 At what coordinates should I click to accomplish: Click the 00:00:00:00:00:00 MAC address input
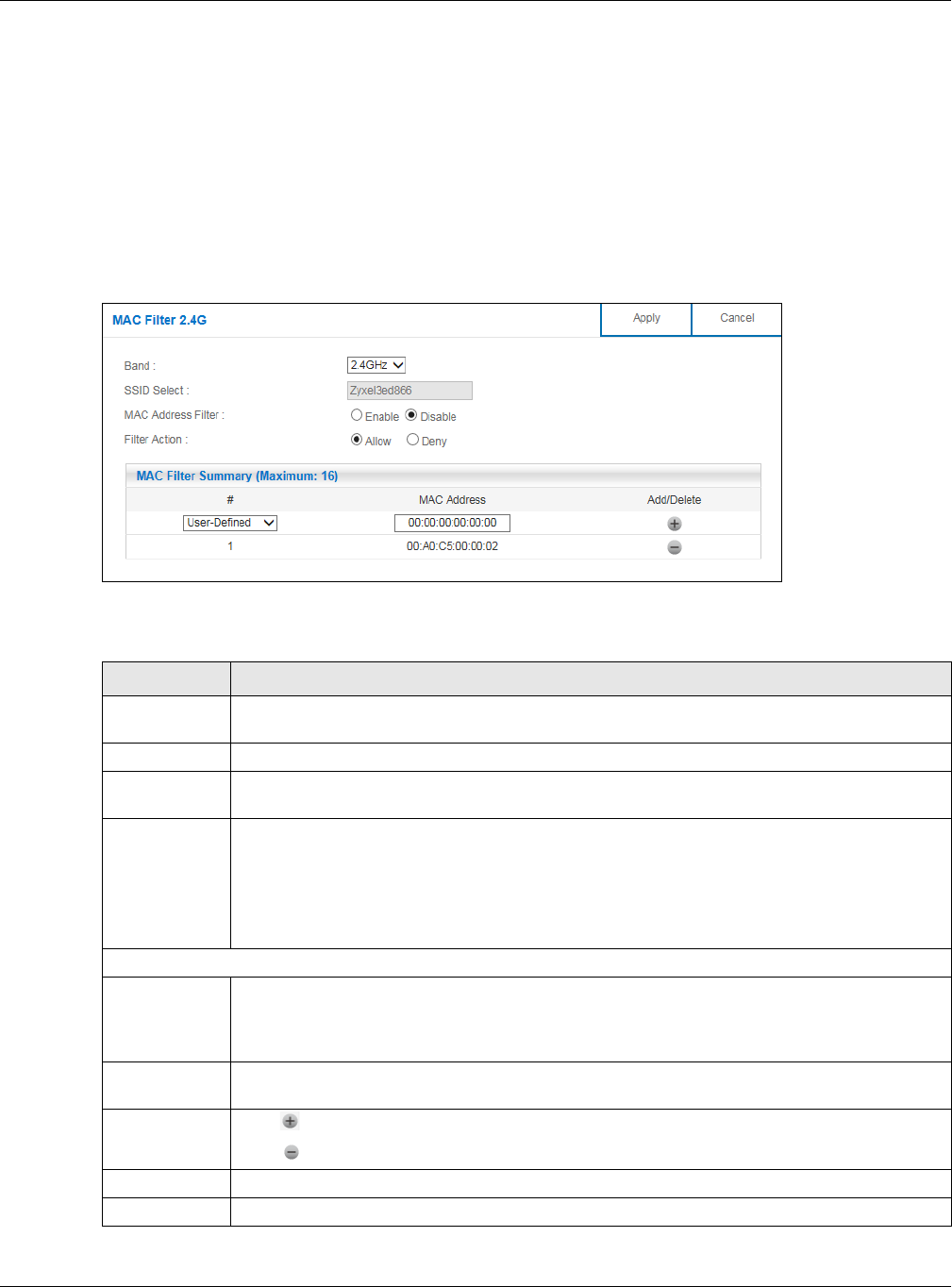point(452,523)
